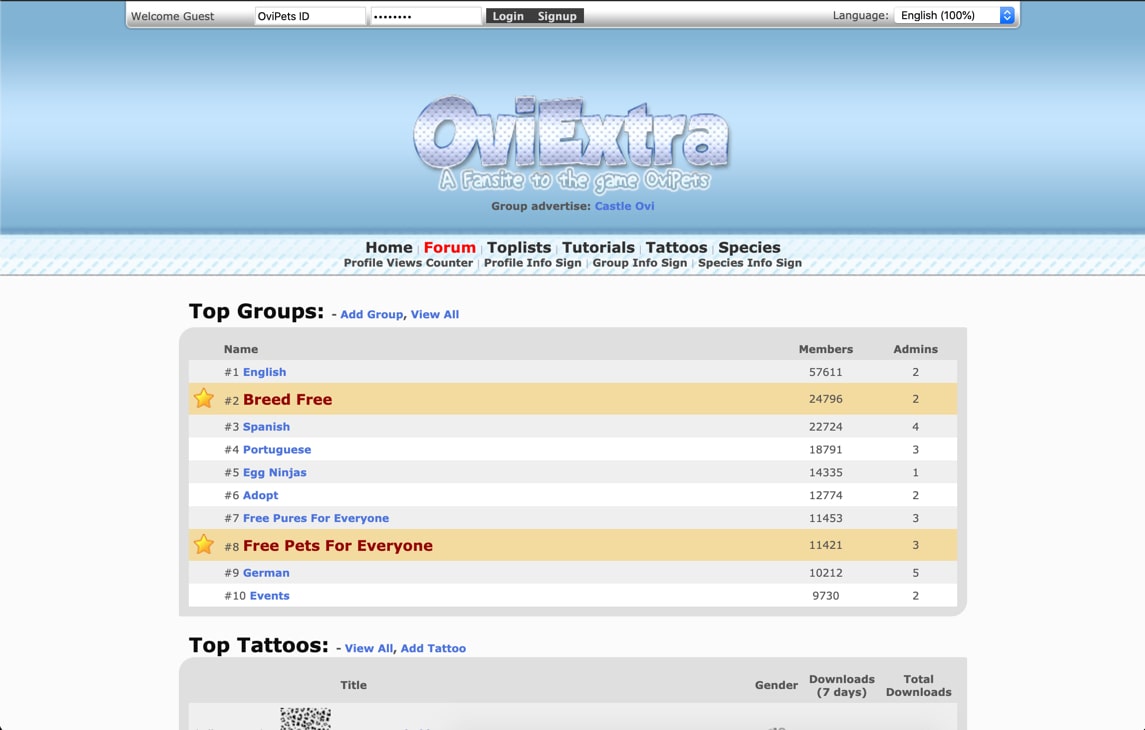Open the Events group link

[x=269, y=596]
